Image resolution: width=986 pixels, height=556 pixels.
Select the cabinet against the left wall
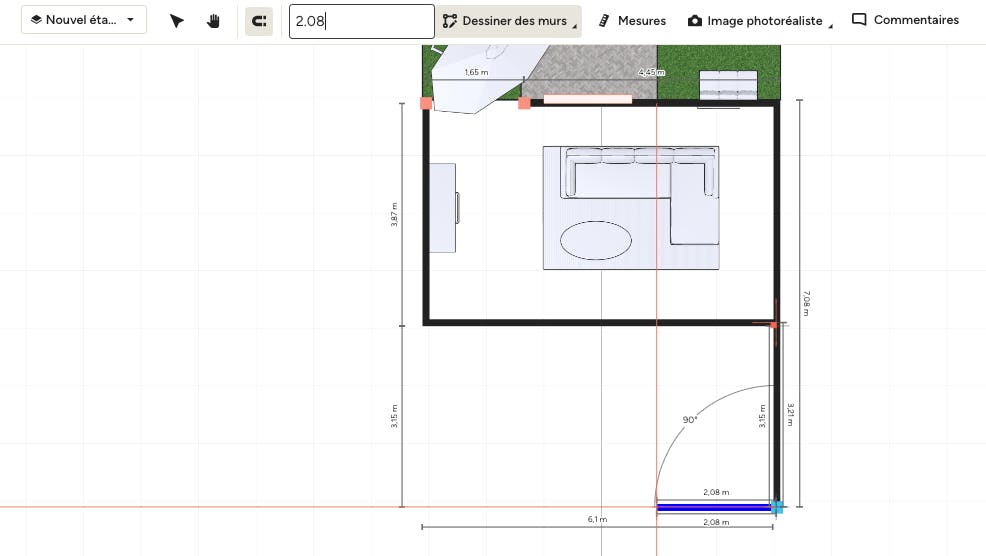(443, 207)
